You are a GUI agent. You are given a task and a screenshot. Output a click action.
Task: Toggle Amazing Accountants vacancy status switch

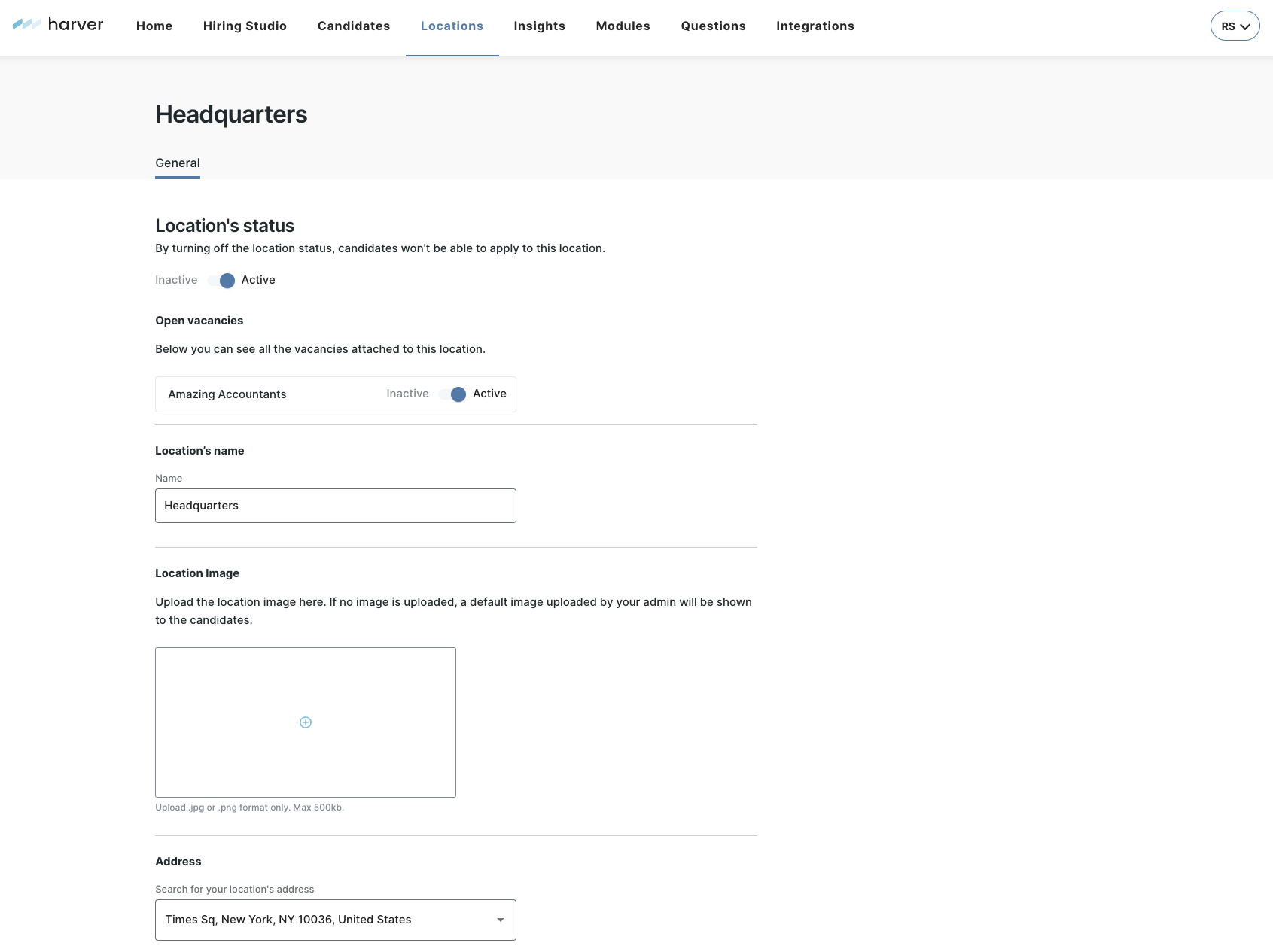coord(452,394)
